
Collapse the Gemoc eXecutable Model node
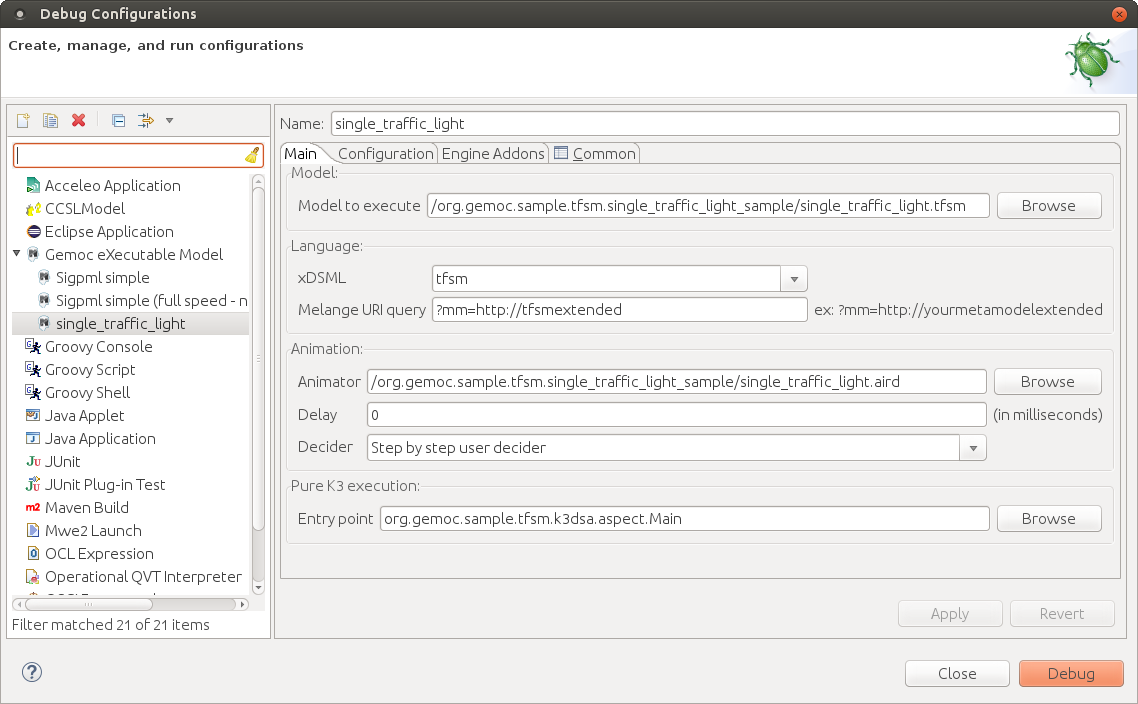click(17, 254)
